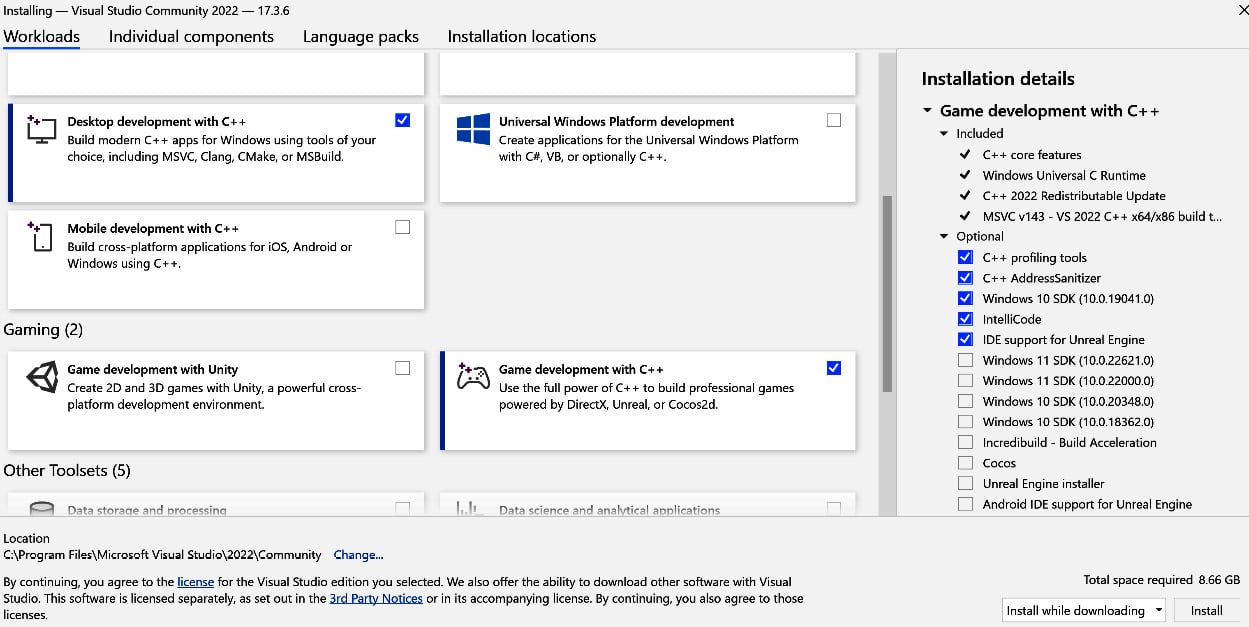Click the Gaming (2) section heading

pos(43,329)
